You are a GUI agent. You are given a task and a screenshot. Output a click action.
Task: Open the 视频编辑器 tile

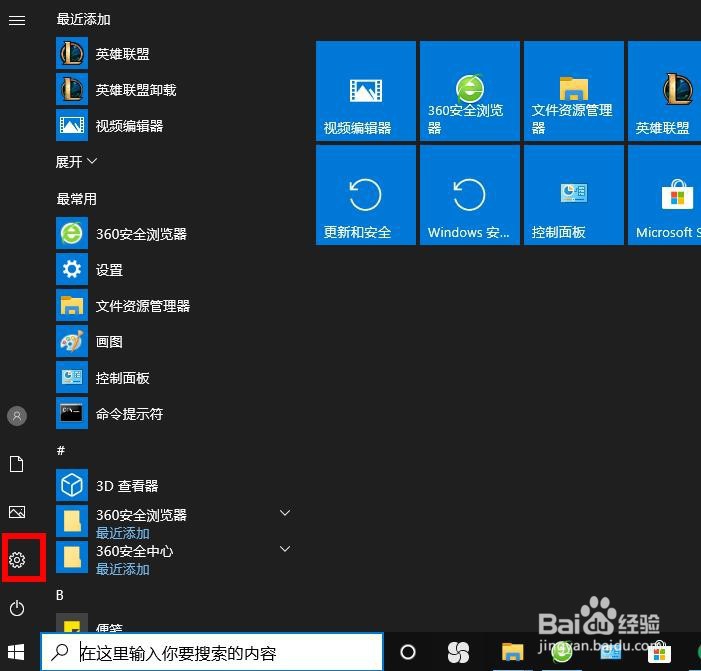point(366,91)
